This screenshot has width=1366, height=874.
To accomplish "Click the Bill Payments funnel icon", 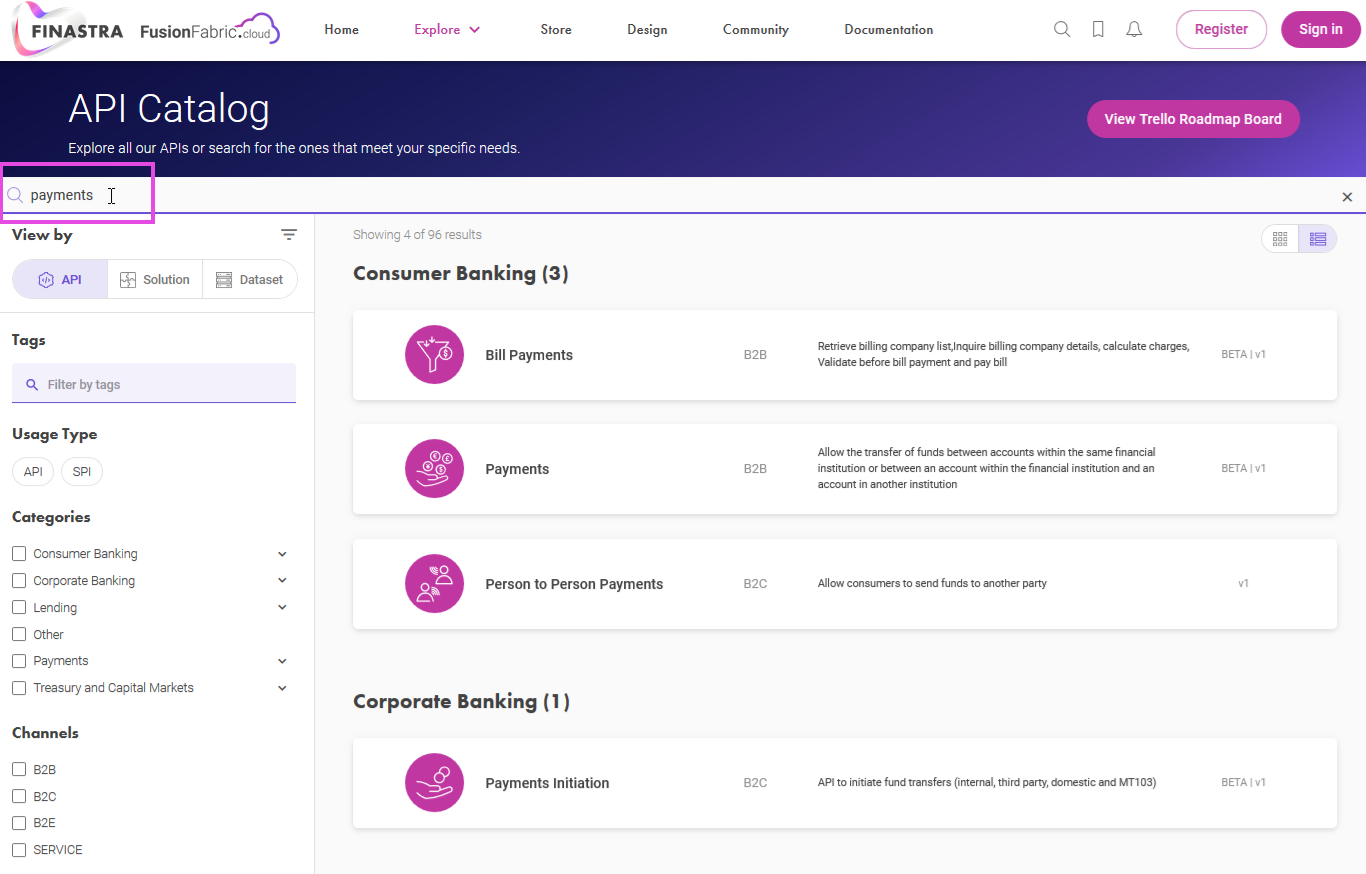I will tap(434, 354).
